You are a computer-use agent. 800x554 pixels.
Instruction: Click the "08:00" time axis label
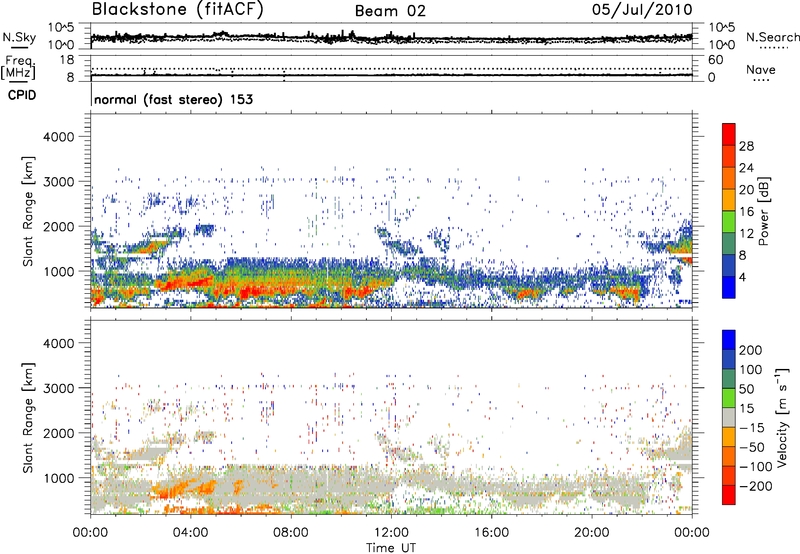point(291,533)
